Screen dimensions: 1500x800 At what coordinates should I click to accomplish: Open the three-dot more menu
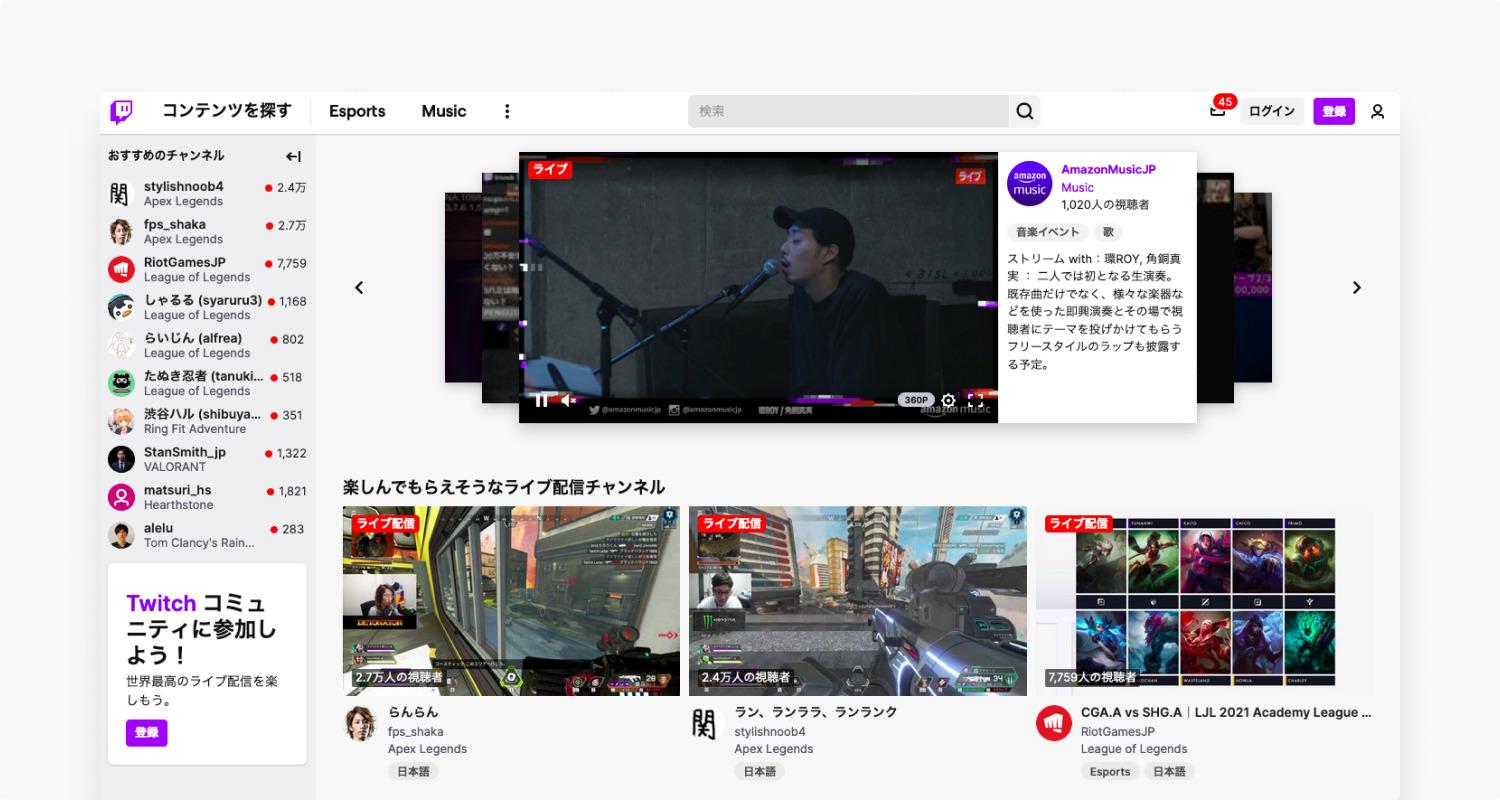[x=507, y=111]
